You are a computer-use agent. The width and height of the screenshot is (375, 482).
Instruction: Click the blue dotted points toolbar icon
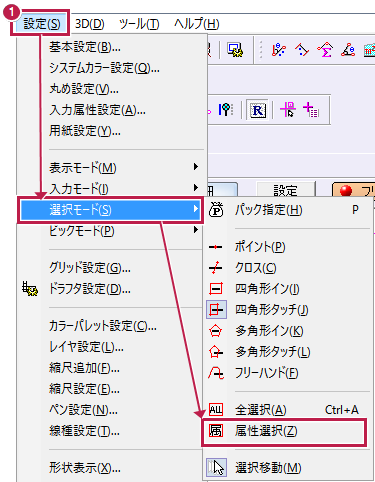(278, 50)
